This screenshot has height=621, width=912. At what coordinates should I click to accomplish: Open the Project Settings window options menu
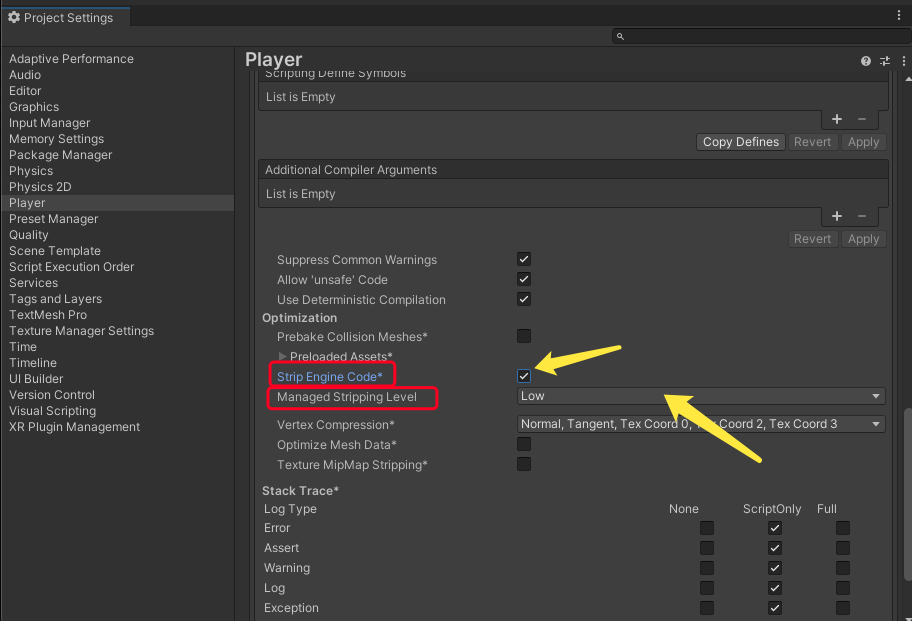point(899,15)
